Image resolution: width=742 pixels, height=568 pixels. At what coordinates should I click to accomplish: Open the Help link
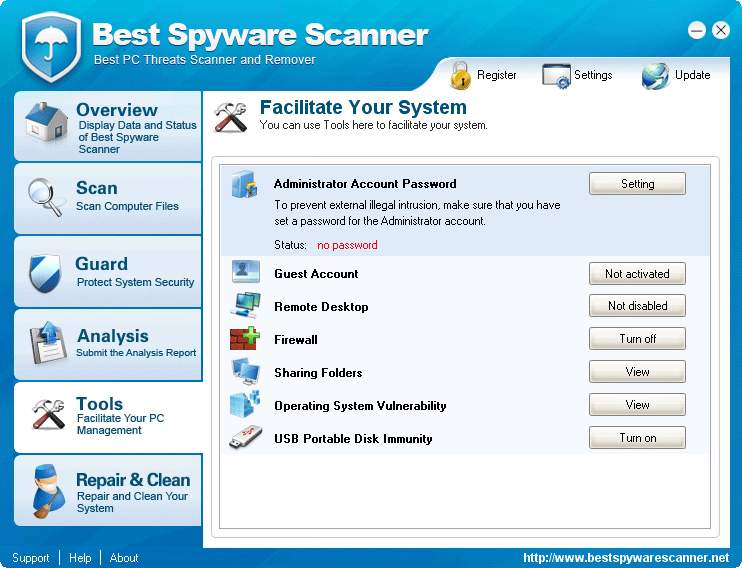click(80, 558)
